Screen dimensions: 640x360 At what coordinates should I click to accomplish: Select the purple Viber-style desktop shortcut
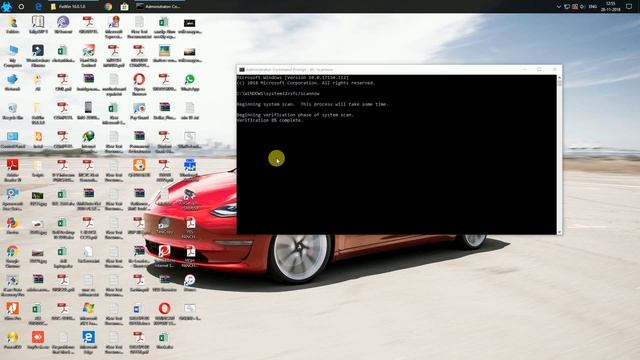click(63, 25)
